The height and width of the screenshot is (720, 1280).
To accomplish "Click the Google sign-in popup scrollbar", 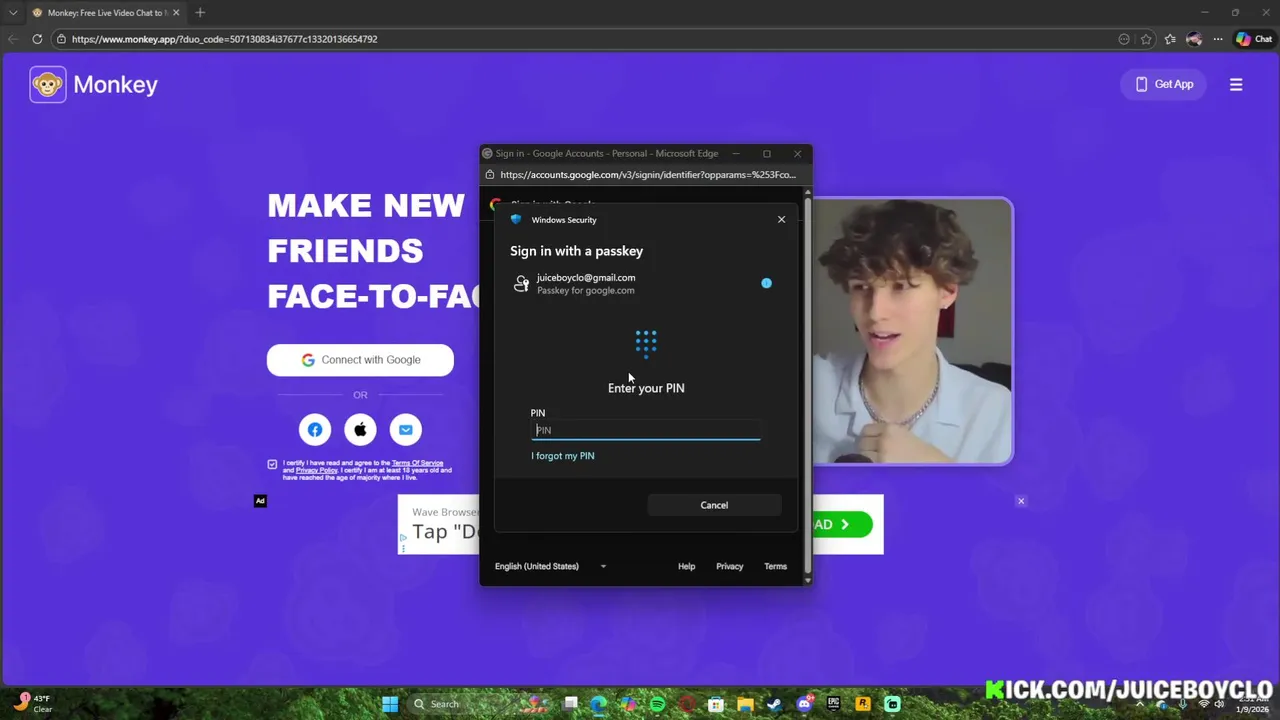I will click(808, 385).
